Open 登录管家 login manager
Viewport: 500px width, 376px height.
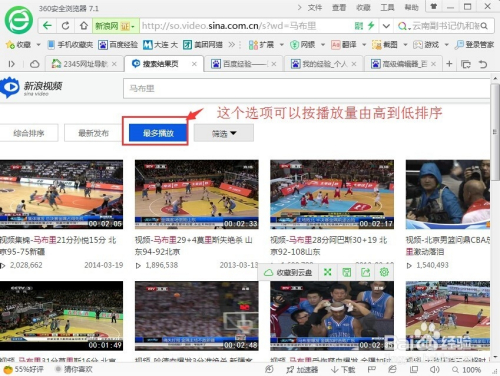click(x=475, y=45)
